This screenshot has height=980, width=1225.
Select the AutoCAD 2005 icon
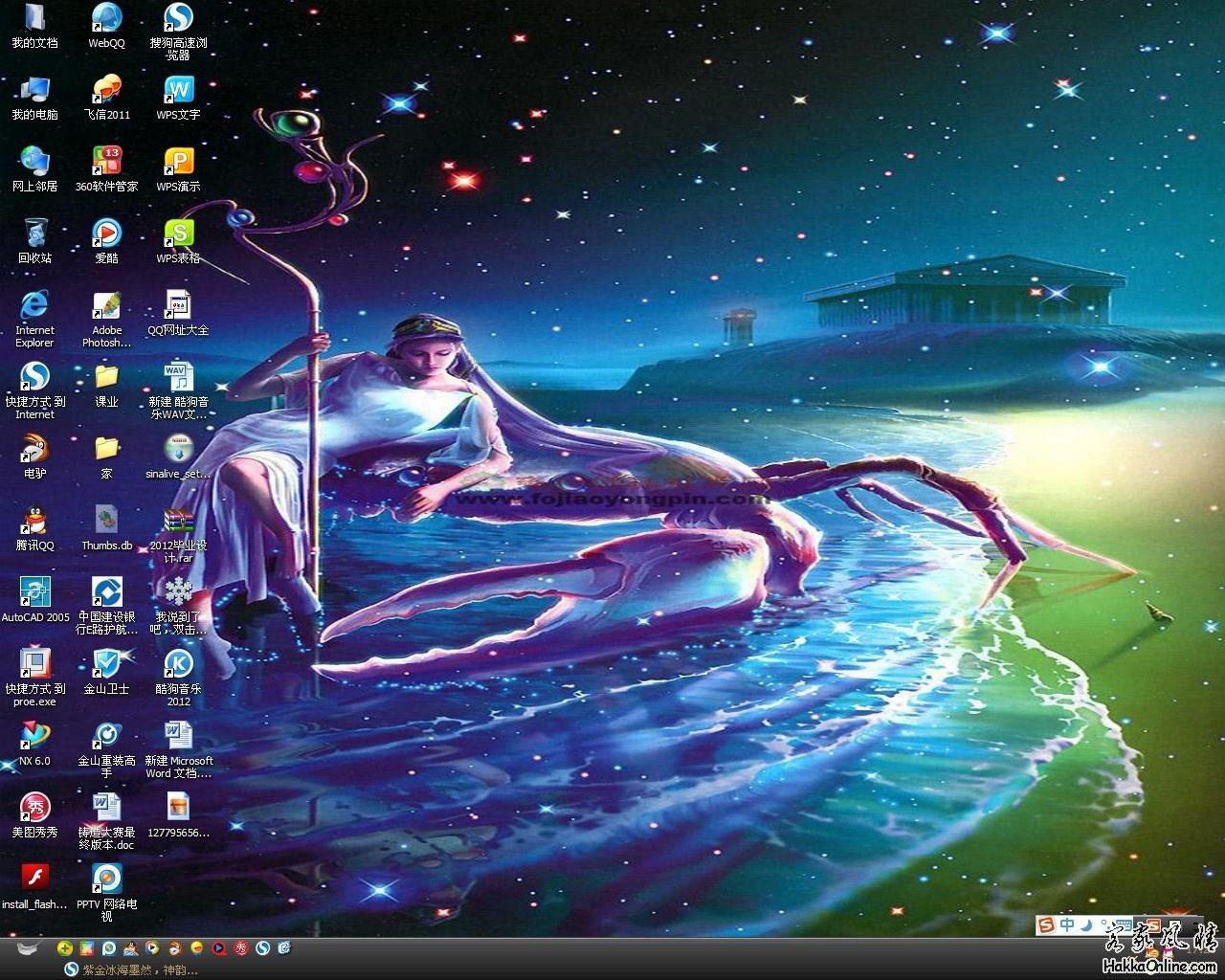coord(34,600)
